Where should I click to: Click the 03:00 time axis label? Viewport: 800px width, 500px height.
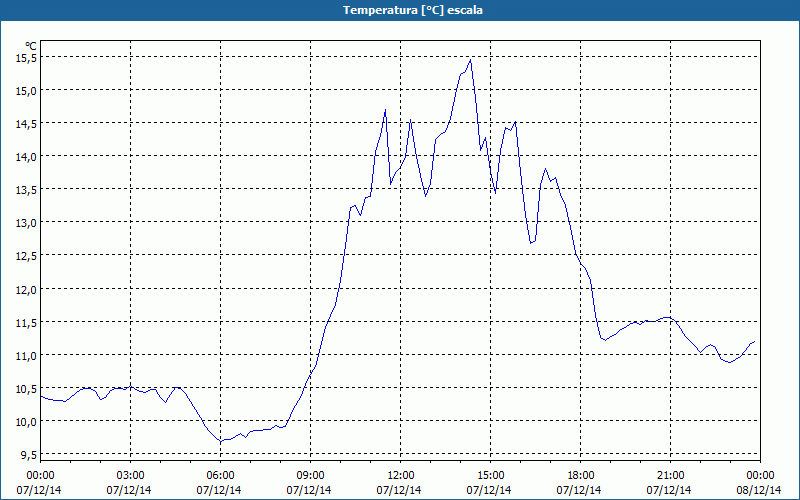coord(131,476)
